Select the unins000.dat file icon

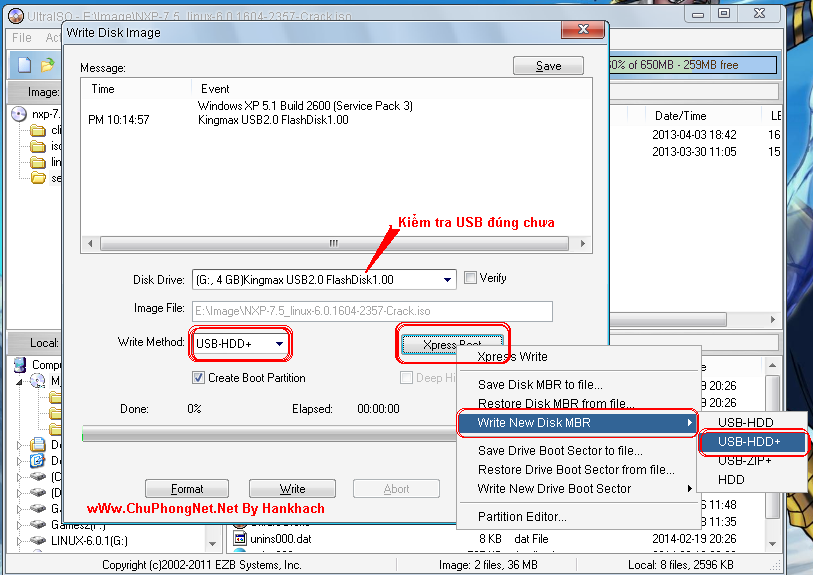point(240,539)
